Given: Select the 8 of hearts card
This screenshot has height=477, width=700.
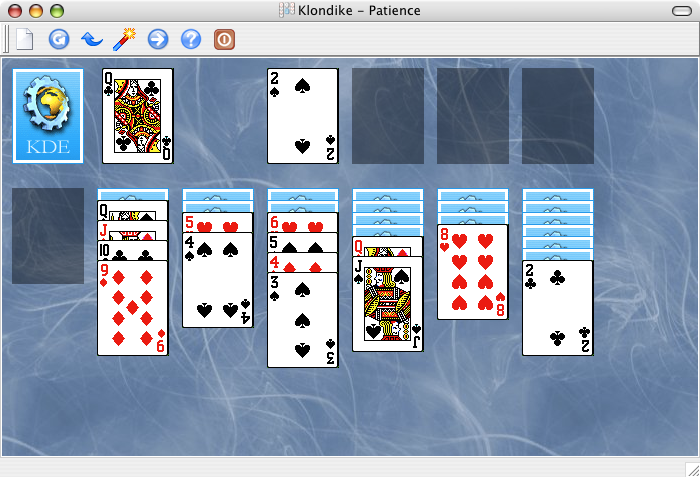Looking at the screenshot, I should coord(473,272).
